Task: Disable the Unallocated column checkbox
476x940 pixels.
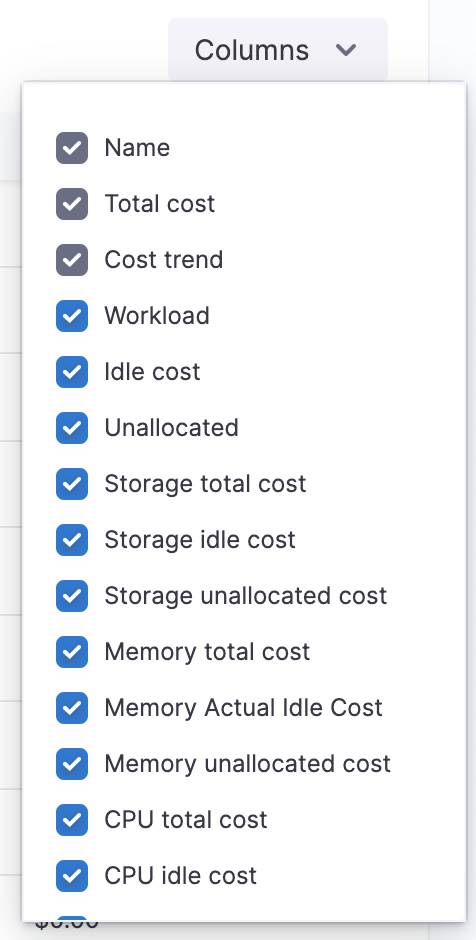Action: pyautogui.click(x=72, y=428)
